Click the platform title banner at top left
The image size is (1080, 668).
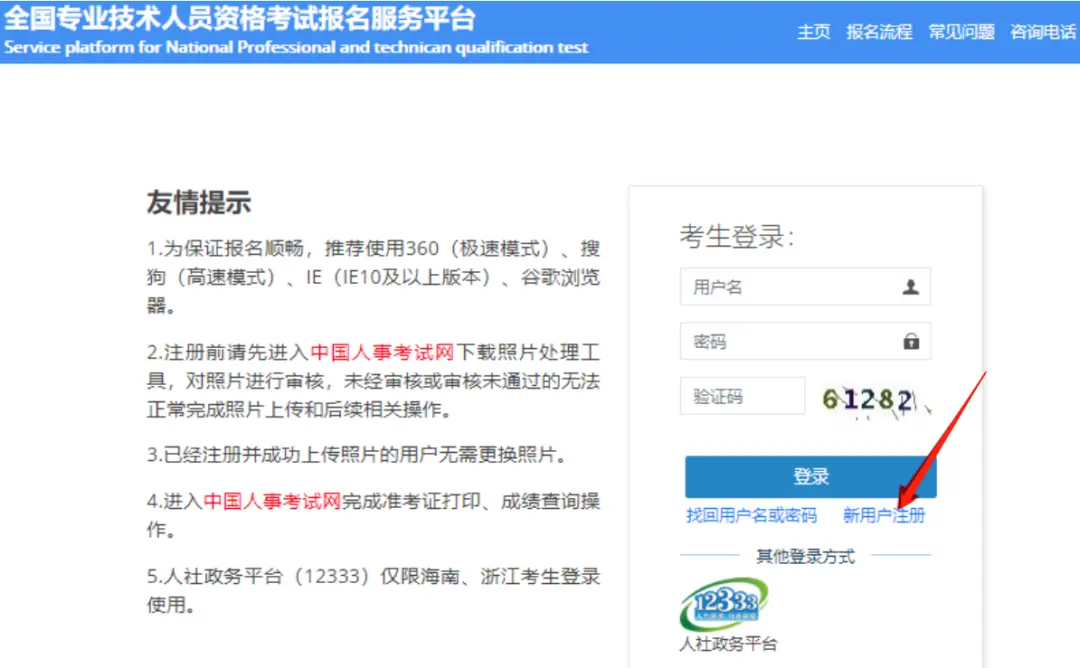click(240, 18)
